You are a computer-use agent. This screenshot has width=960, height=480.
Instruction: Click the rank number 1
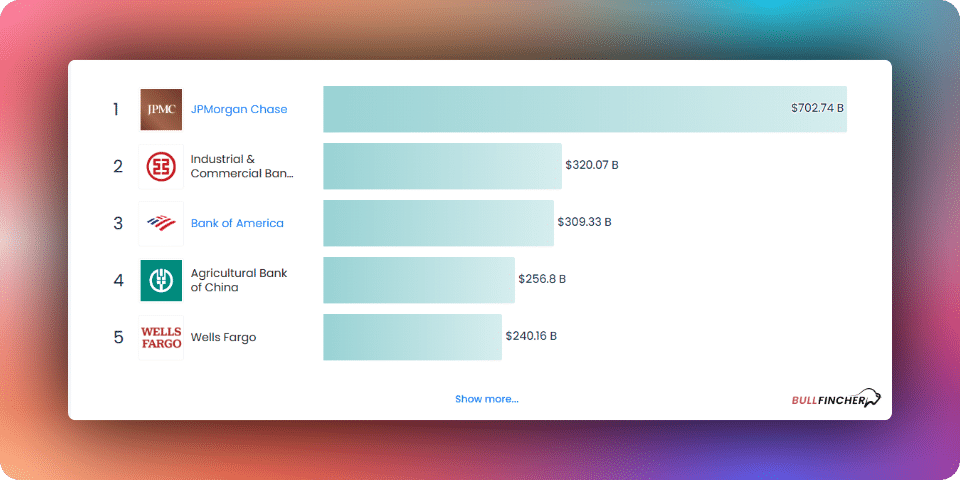[116, 110]
